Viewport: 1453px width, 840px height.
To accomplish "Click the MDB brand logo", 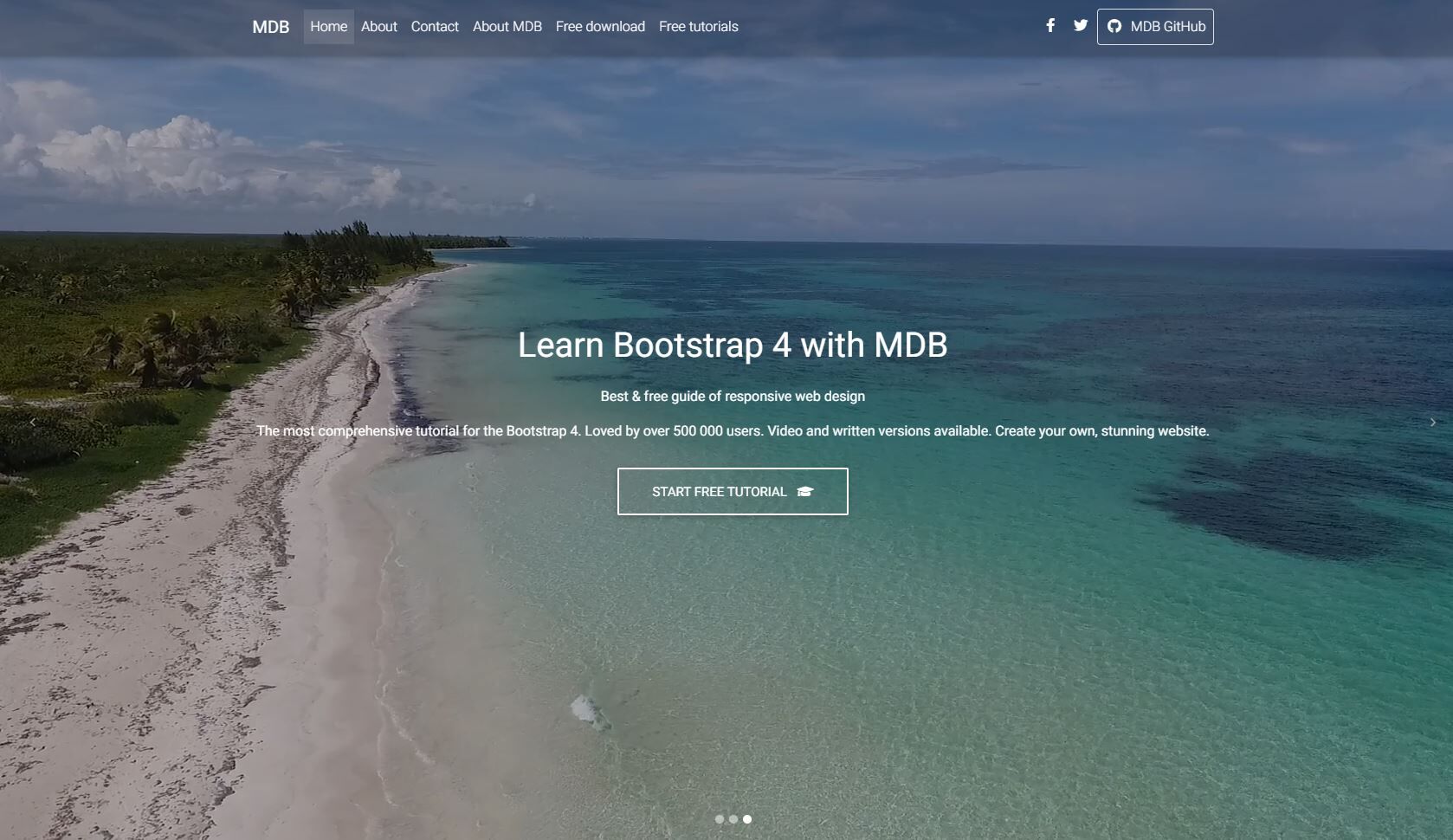I will [x=271, y=27].
